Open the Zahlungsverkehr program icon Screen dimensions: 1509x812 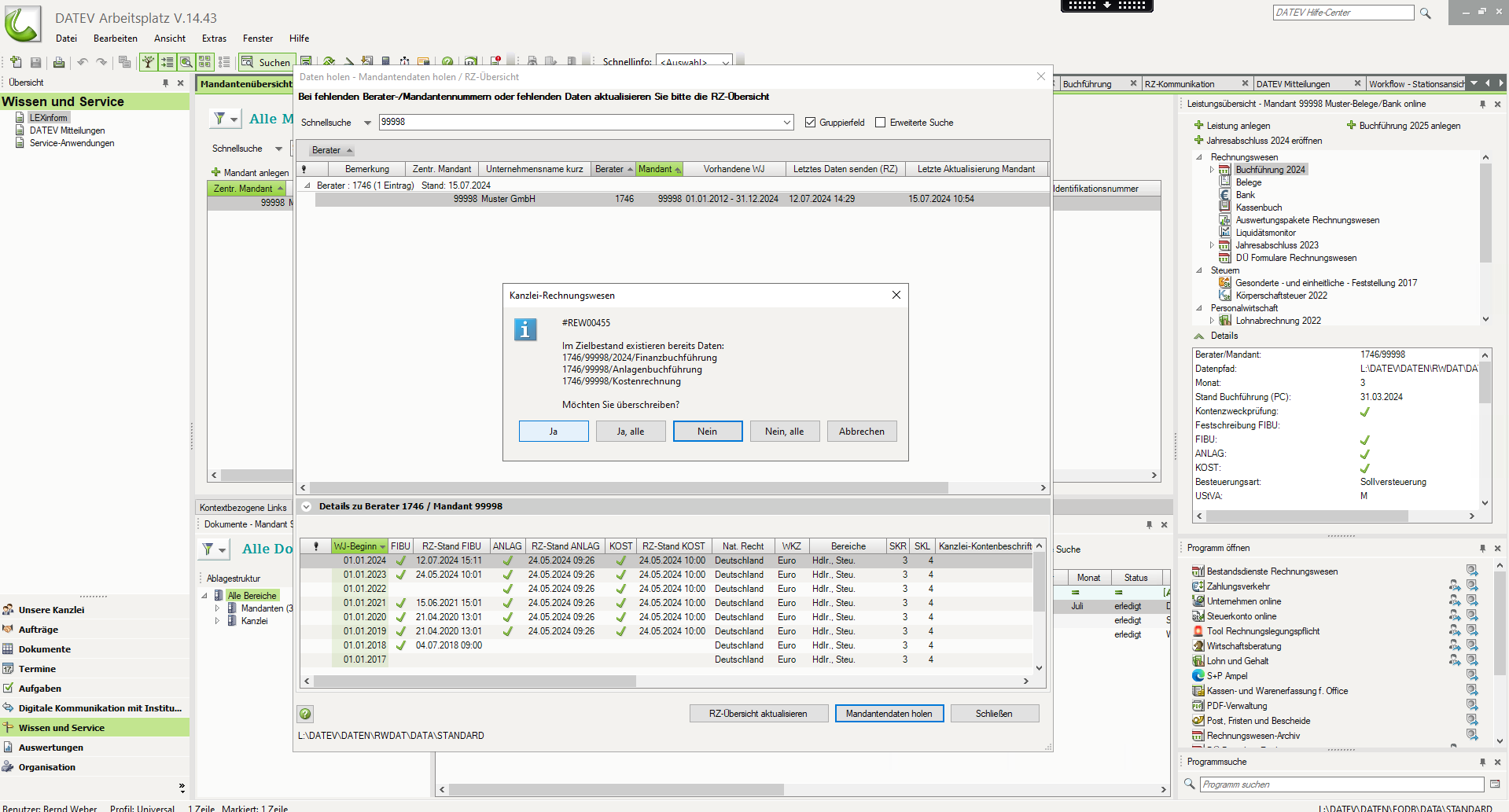[1198, 586]
